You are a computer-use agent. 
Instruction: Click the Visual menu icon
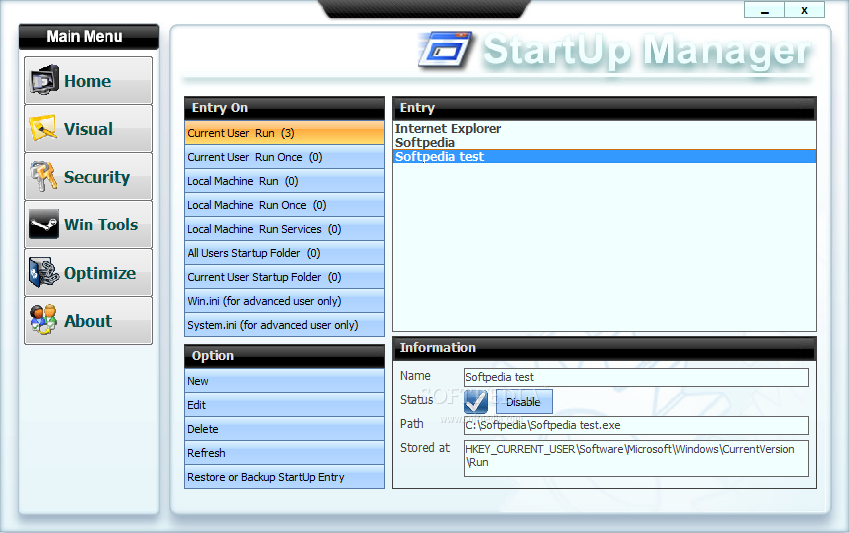click(x=43, y=128)
